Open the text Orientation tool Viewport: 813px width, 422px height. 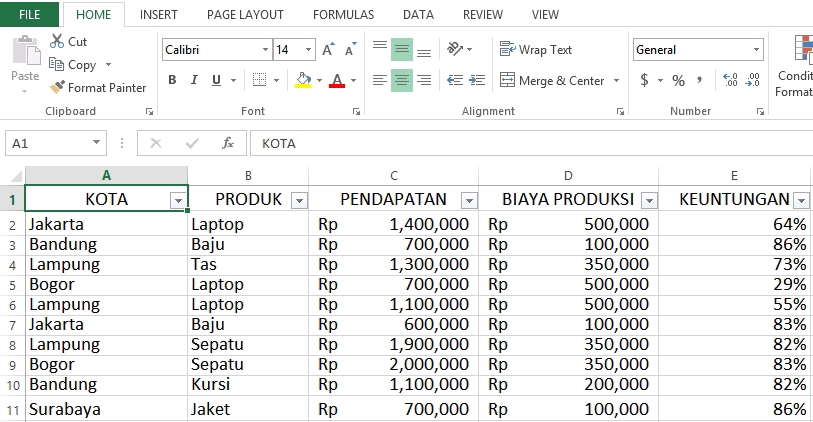click(455, 49)
